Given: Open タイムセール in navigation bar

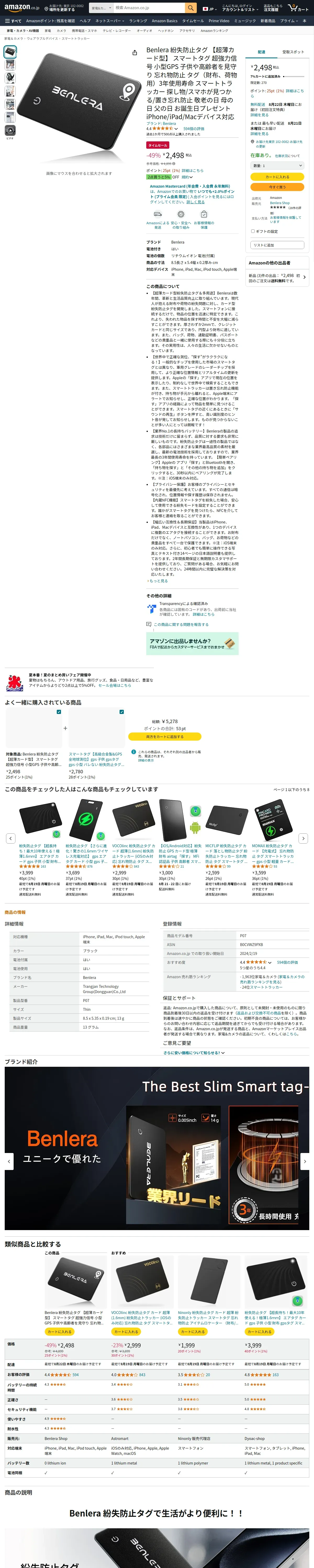Looking at the screenshot, I should [x=193, y=21].
